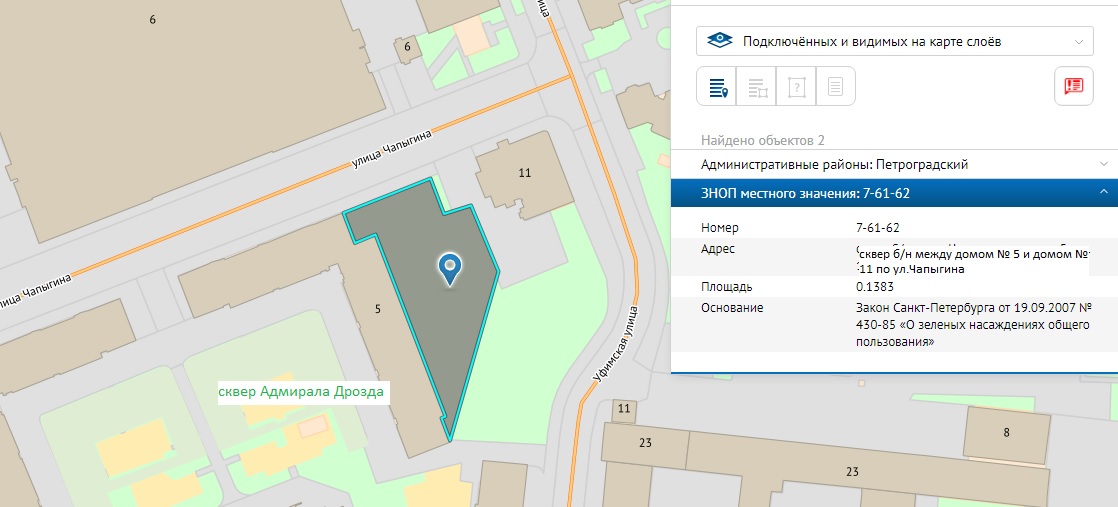This screenshot has height=507, width=1118.
Task: Click the layers eye icon in dropdown
Action: (x=720, y=41)
